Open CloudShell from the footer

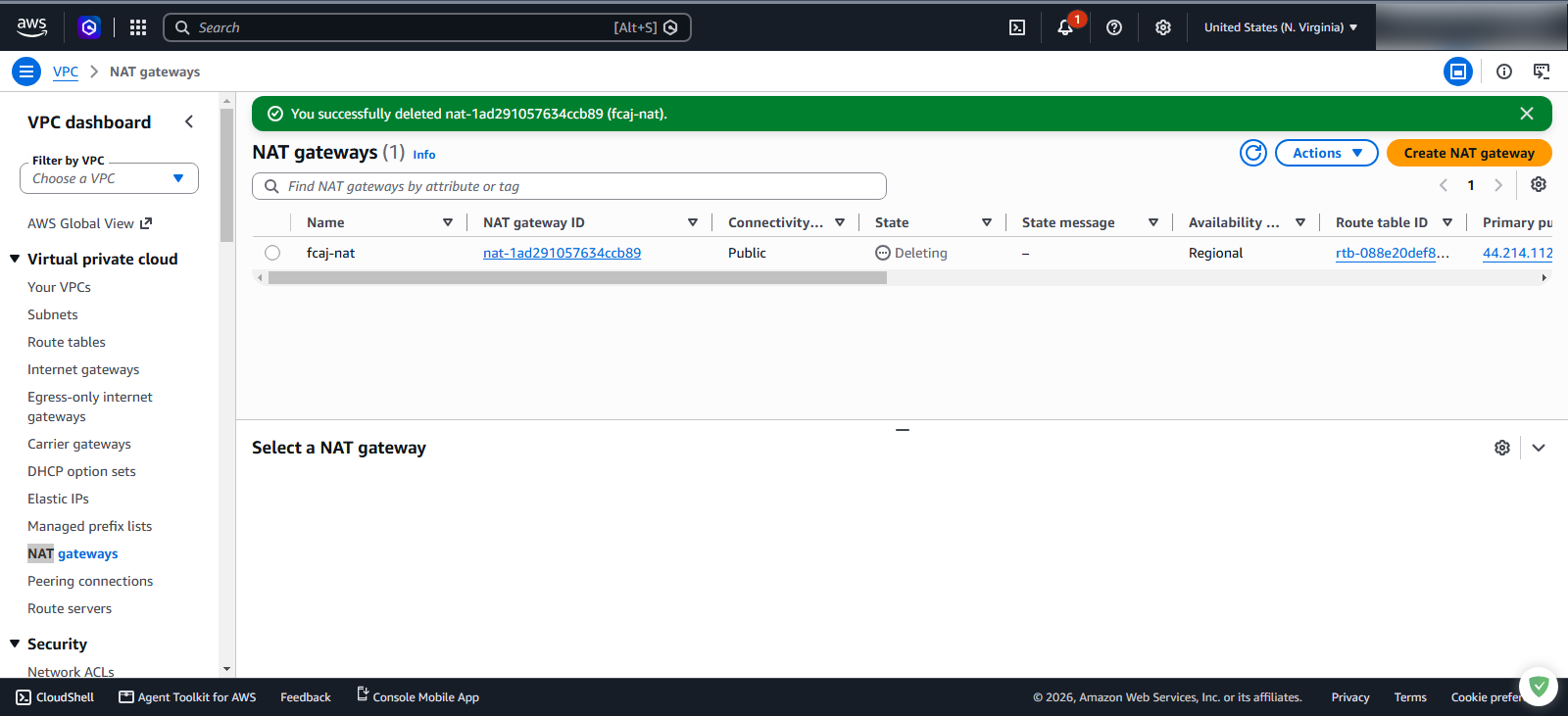click(x=56, y=697)
